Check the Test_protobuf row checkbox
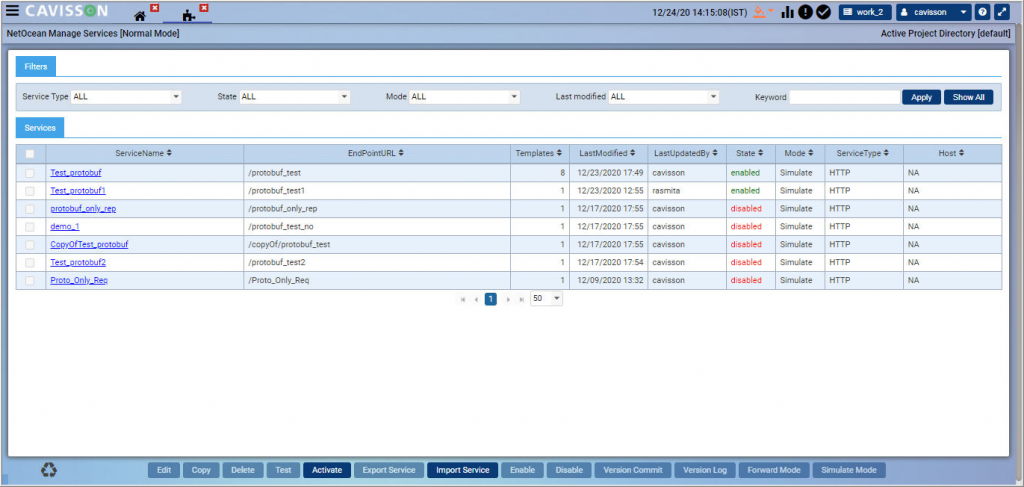Screen dimensions: 1024x487 click(30, 173)
